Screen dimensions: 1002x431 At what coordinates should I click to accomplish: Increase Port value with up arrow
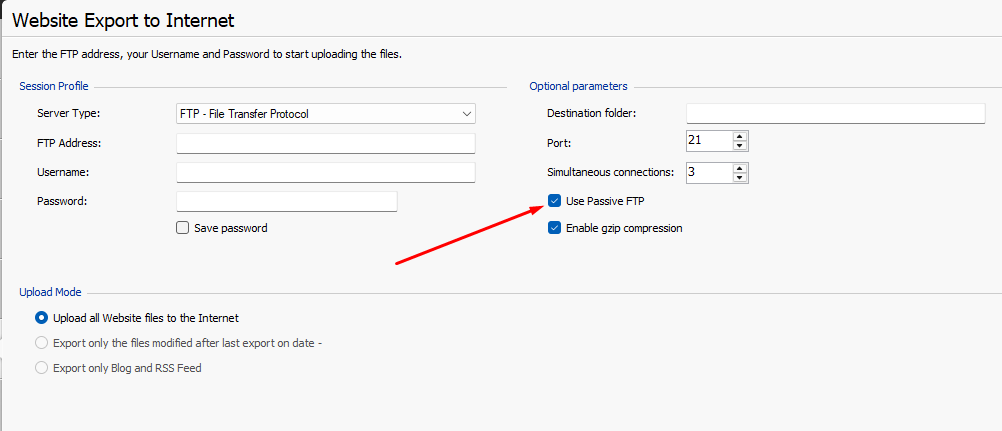pyautogui.click(x=740, y=137)
